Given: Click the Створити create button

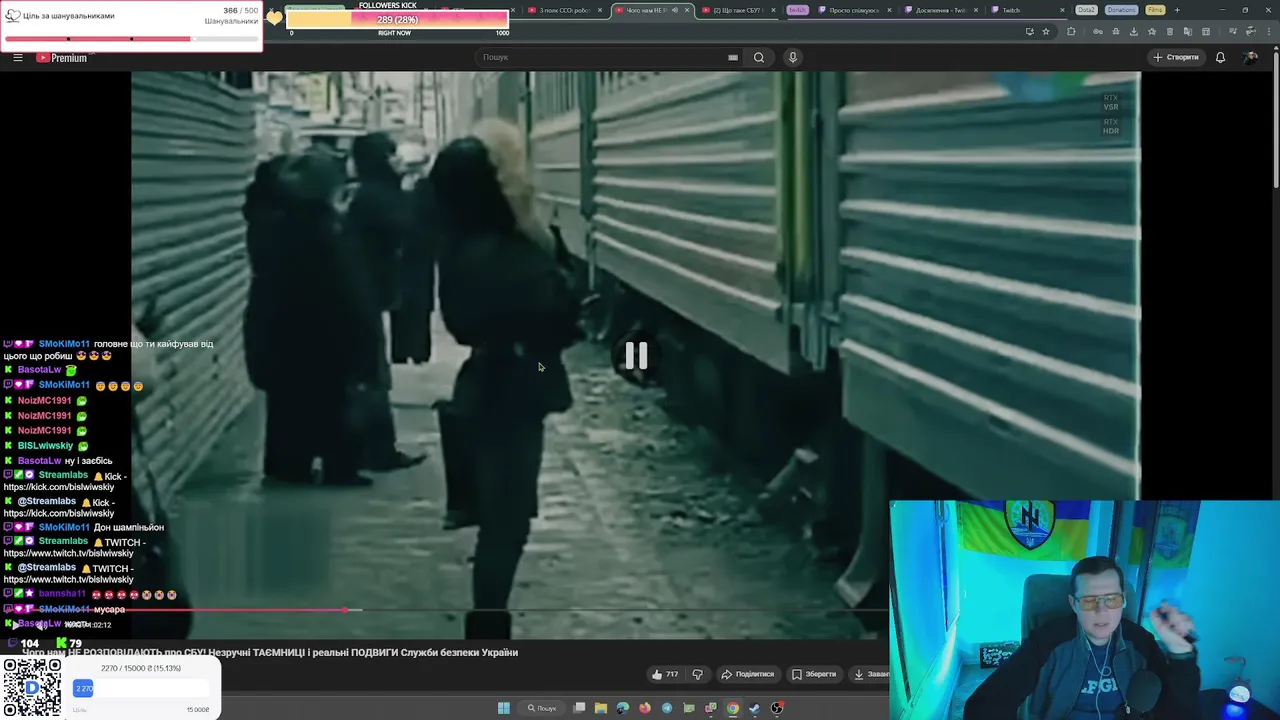Looking at the screenshot, I should pos(1175,57).
